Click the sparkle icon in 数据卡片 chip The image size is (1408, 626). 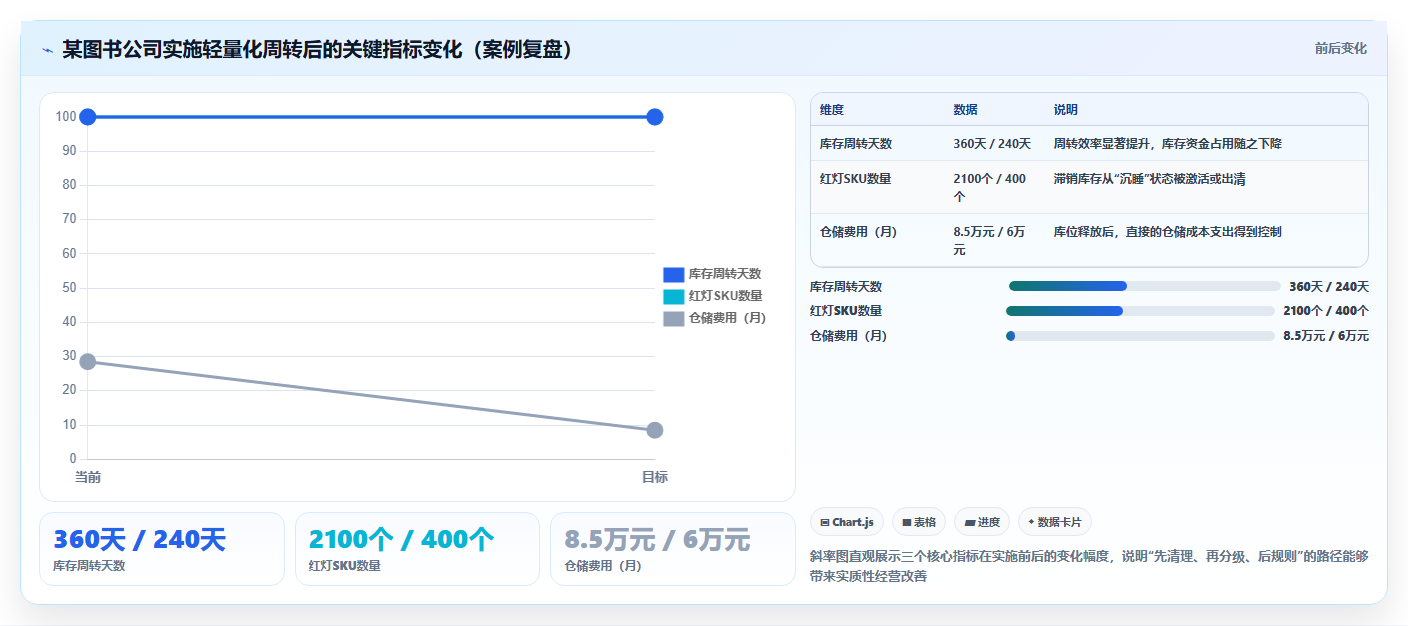[x=1031, y=522]
